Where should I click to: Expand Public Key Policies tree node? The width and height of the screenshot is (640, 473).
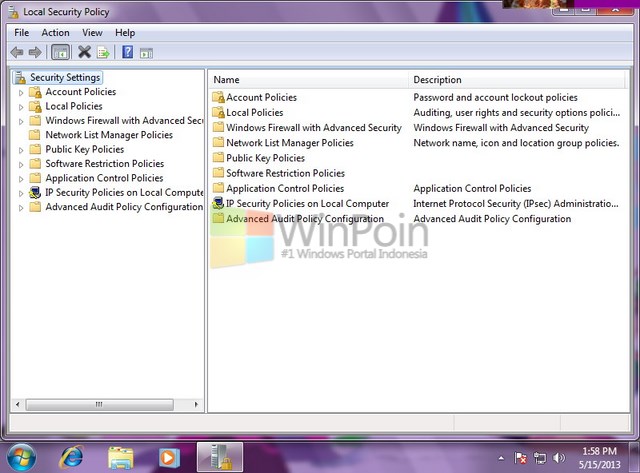tap(21, 150)
